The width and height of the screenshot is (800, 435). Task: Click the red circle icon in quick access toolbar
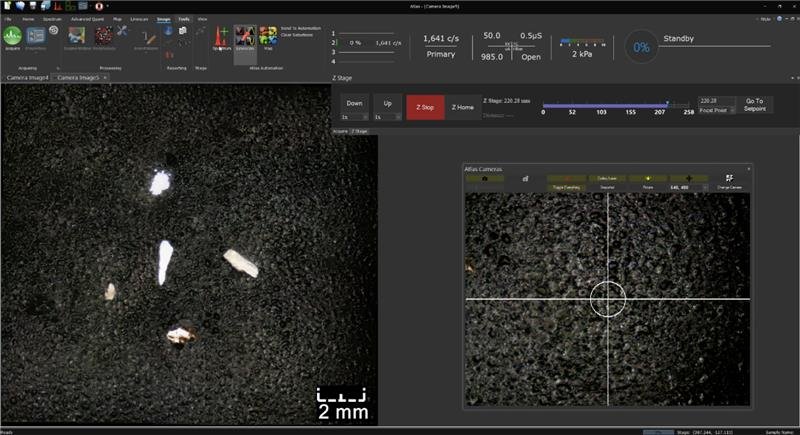[x=99, y=6]
